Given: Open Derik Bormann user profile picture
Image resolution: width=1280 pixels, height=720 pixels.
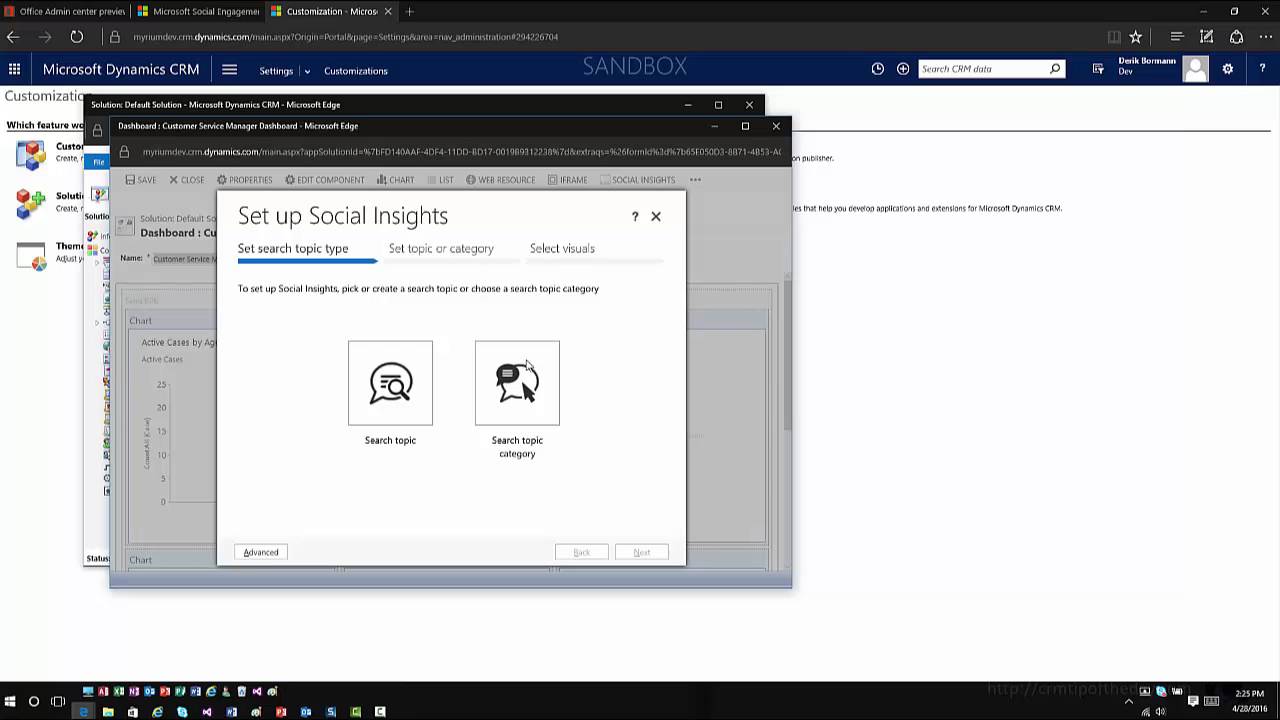Looking at the screenshot, I should tap(1195, 69).
